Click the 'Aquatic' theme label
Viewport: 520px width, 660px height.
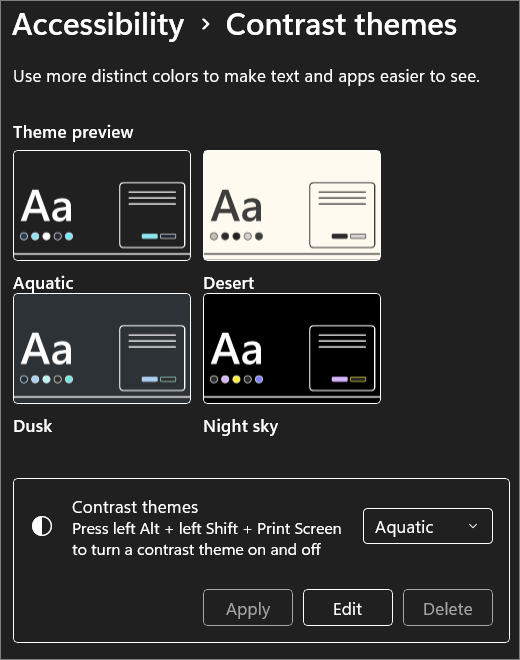click(43, 283)
